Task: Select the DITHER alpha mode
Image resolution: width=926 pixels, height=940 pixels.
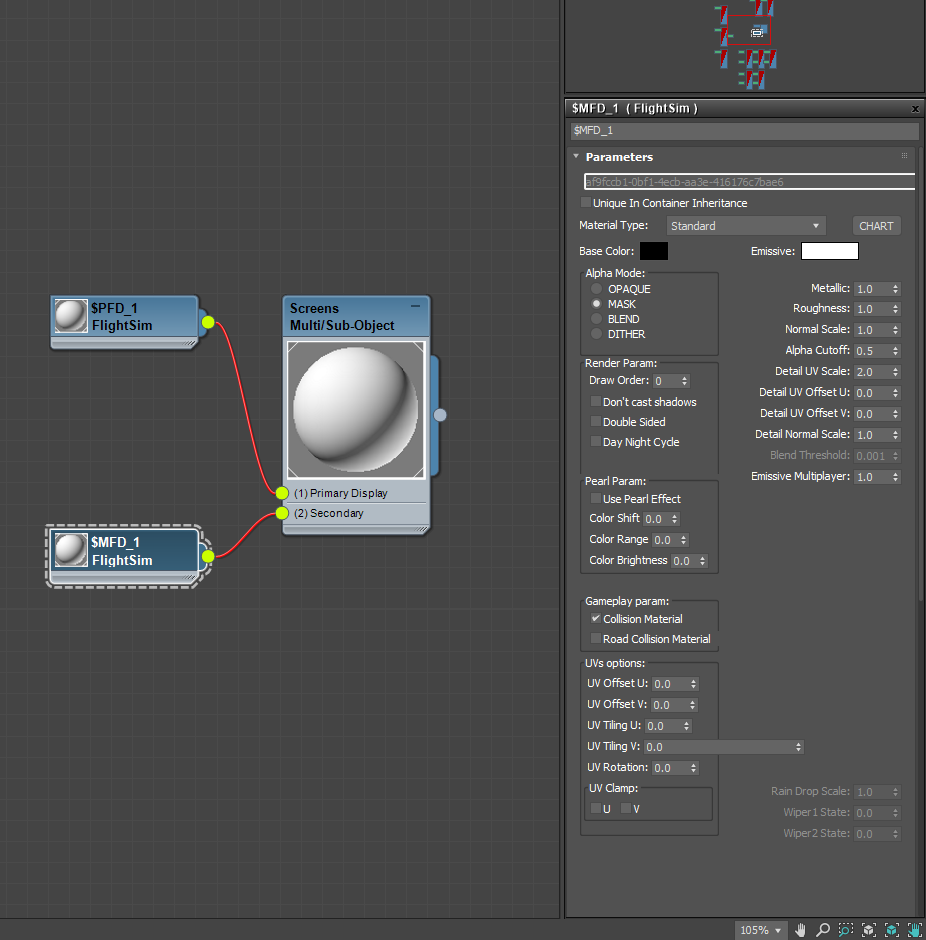Action: (596, 334)
